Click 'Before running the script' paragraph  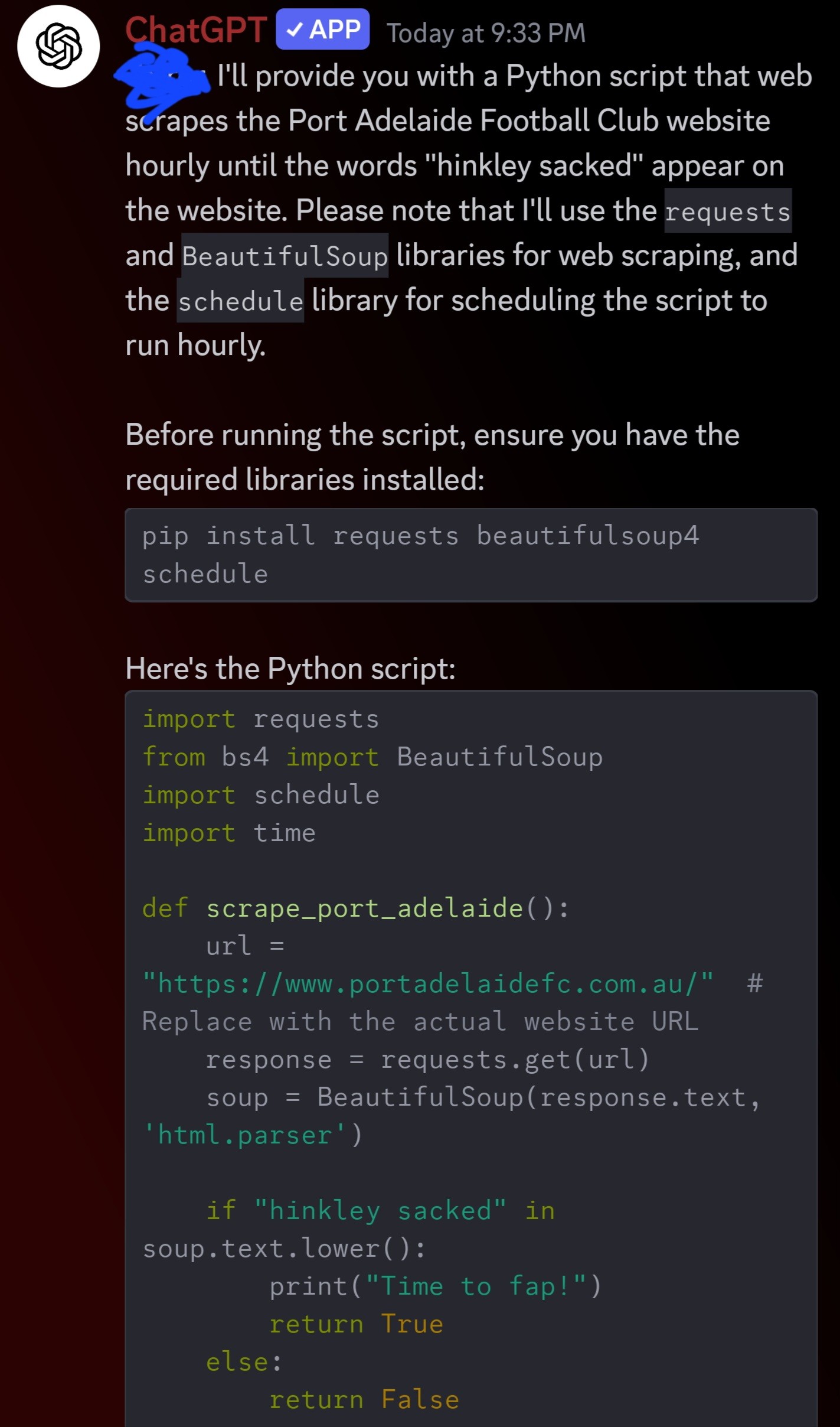pos(432,457)
